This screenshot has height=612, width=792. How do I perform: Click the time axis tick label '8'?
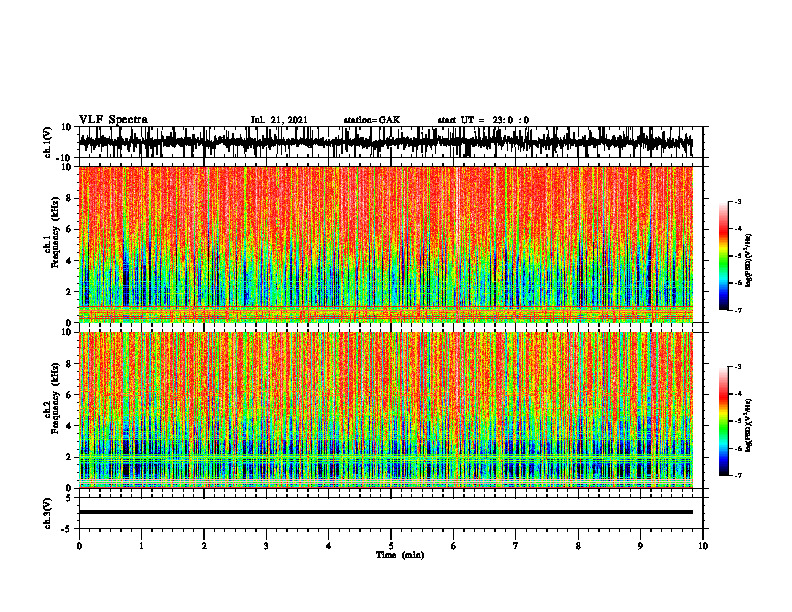(x=578, y=546)
